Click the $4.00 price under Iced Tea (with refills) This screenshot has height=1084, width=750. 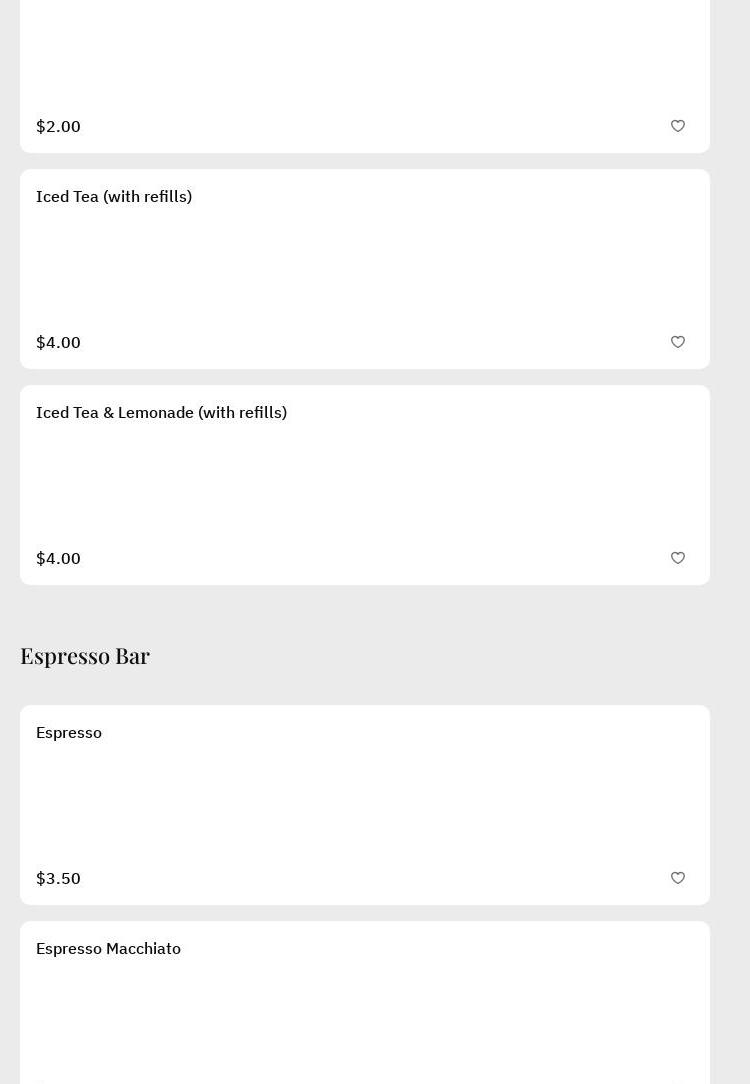coord(58,343)
